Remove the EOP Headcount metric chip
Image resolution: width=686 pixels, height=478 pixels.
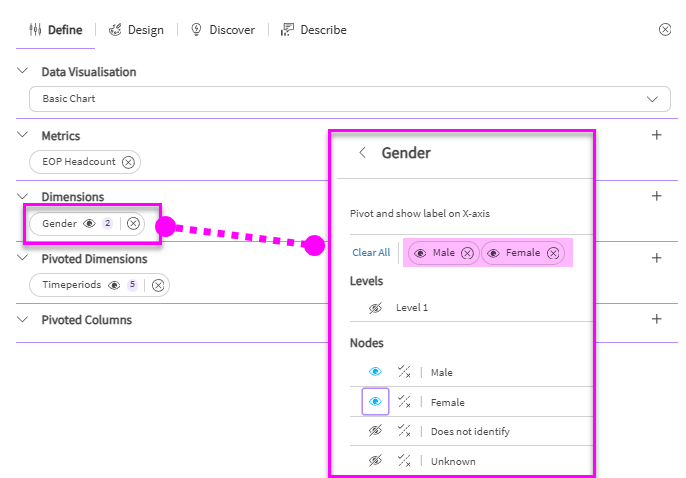pos(128,162)
